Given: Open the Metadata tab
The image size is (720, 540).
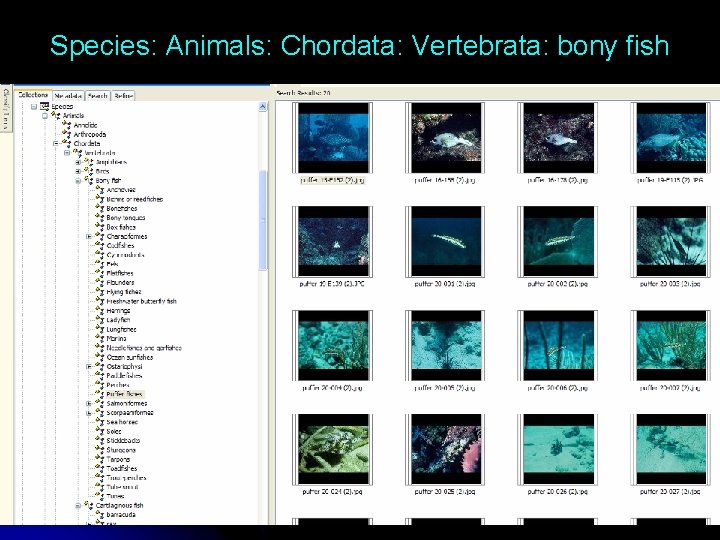Looking at the screenshot, I should tap(68, 96).
